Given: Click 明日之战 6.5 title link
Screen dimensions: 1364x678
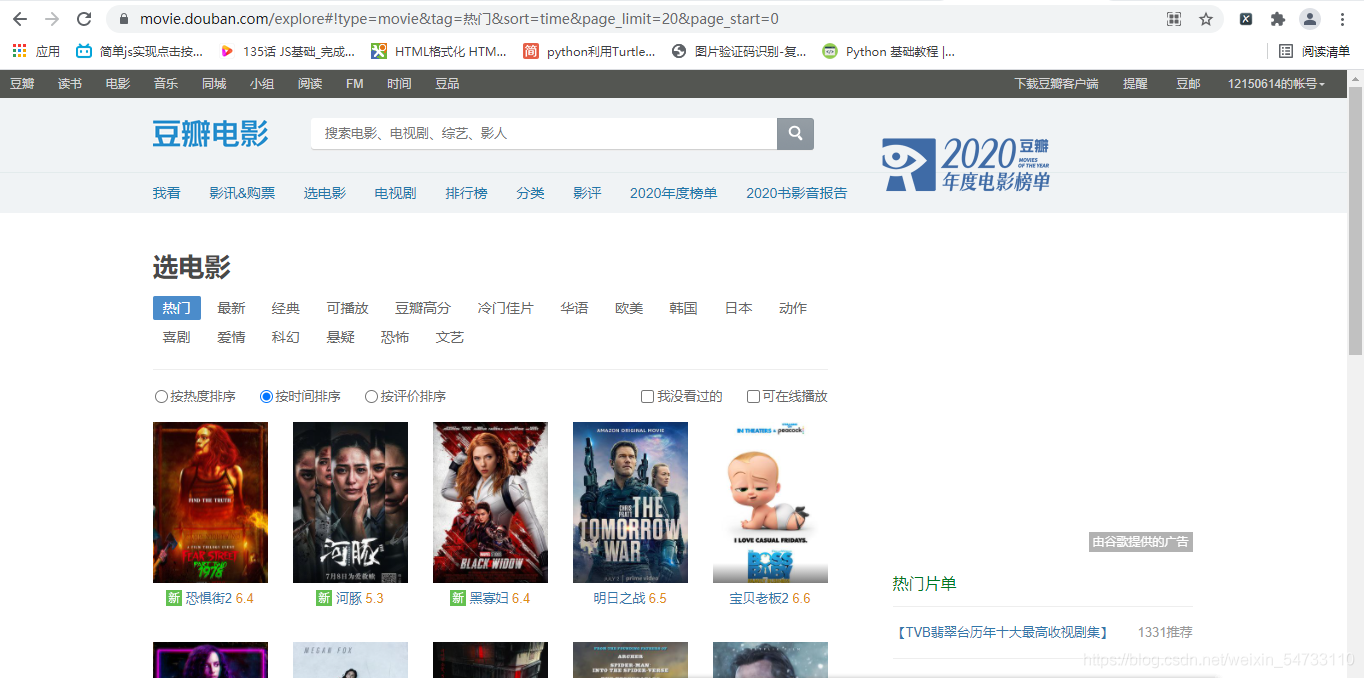Looking at the screenshot, I should [x=630, y=598].
